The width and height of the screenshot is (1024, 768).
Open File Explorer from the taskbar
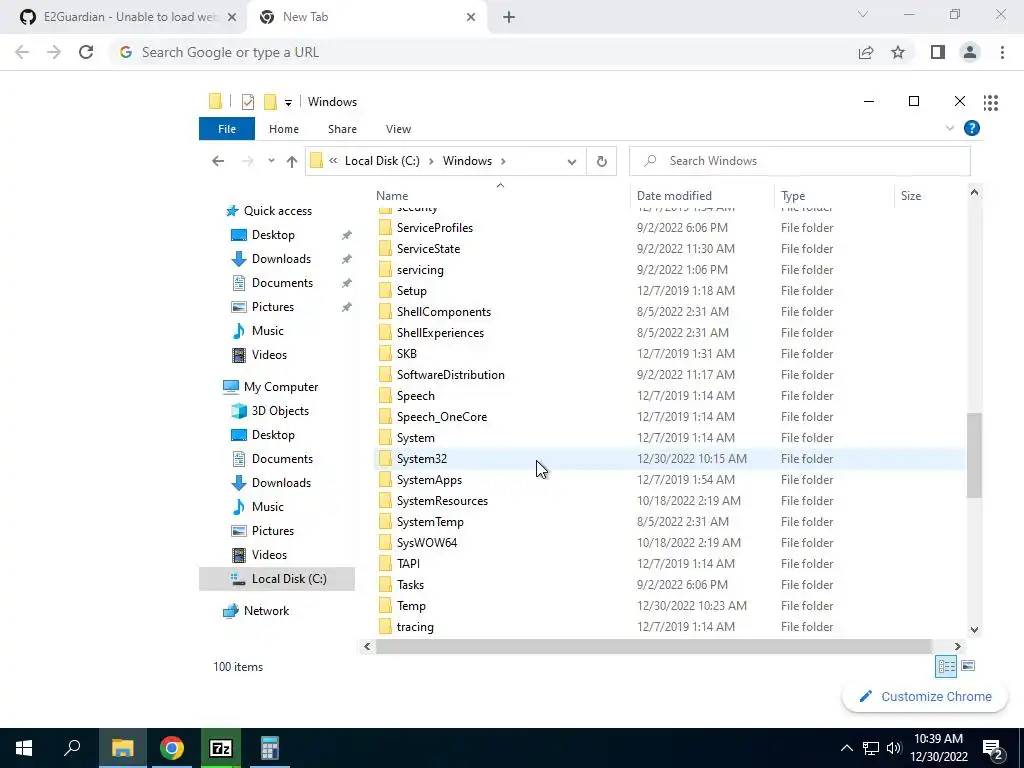[x=122, y=748]
